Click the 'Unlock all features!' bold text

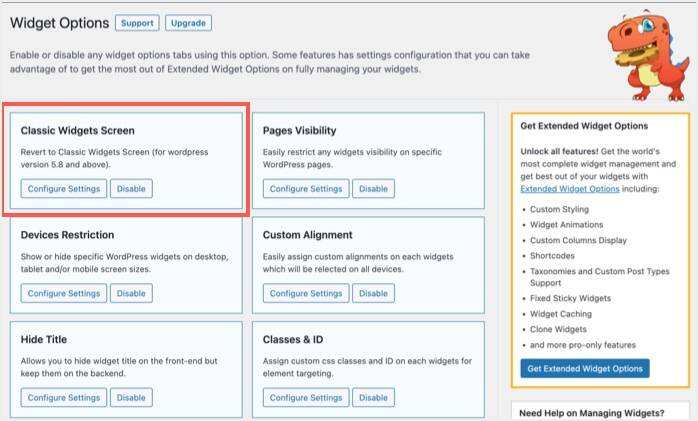[x=559, y=151]
